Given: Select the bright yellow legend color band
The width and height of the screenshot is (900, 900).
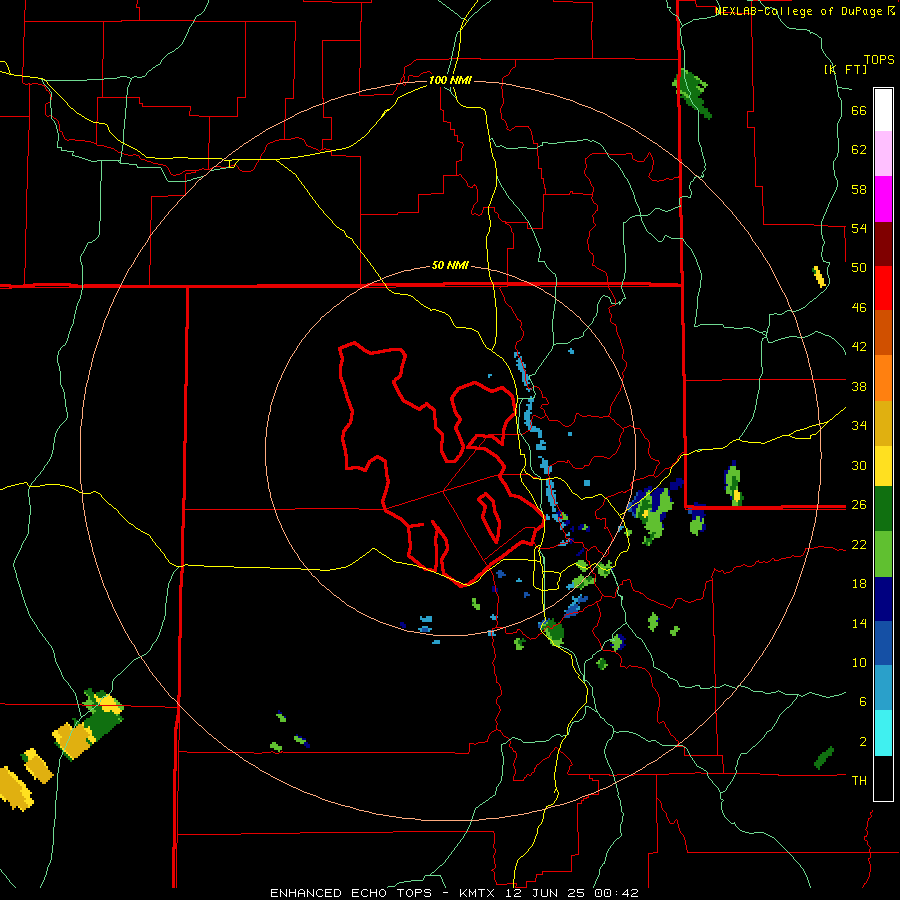Looking at the screenshot, I should [x=883, y=466].
